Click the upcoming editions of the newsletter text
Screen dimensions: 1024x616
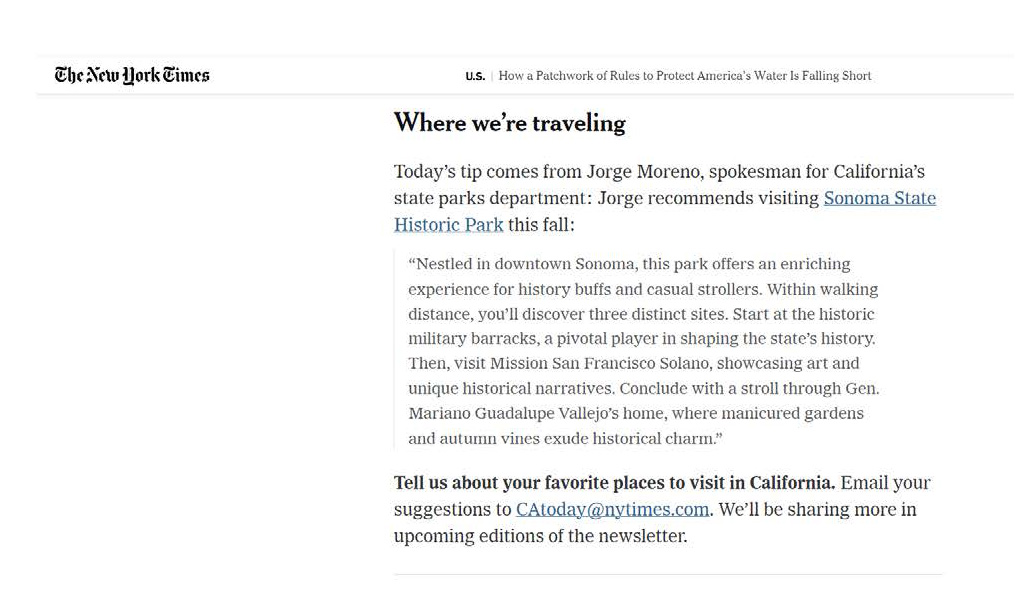pyautogui.click(x=540, y=536)
